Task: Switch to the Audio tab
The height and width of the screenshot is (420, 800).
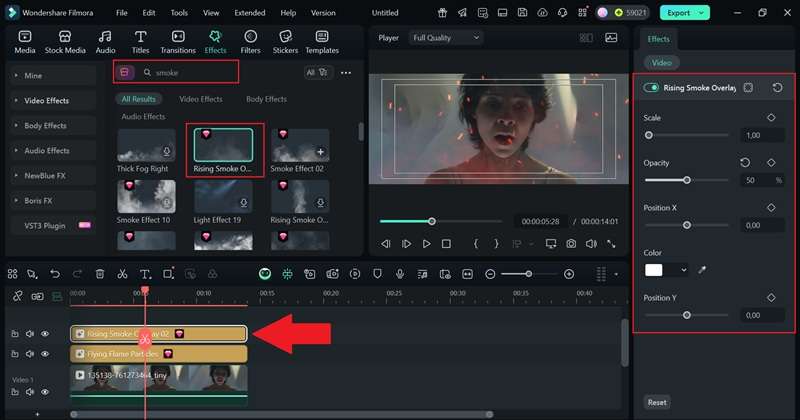Action: point(105,42)
